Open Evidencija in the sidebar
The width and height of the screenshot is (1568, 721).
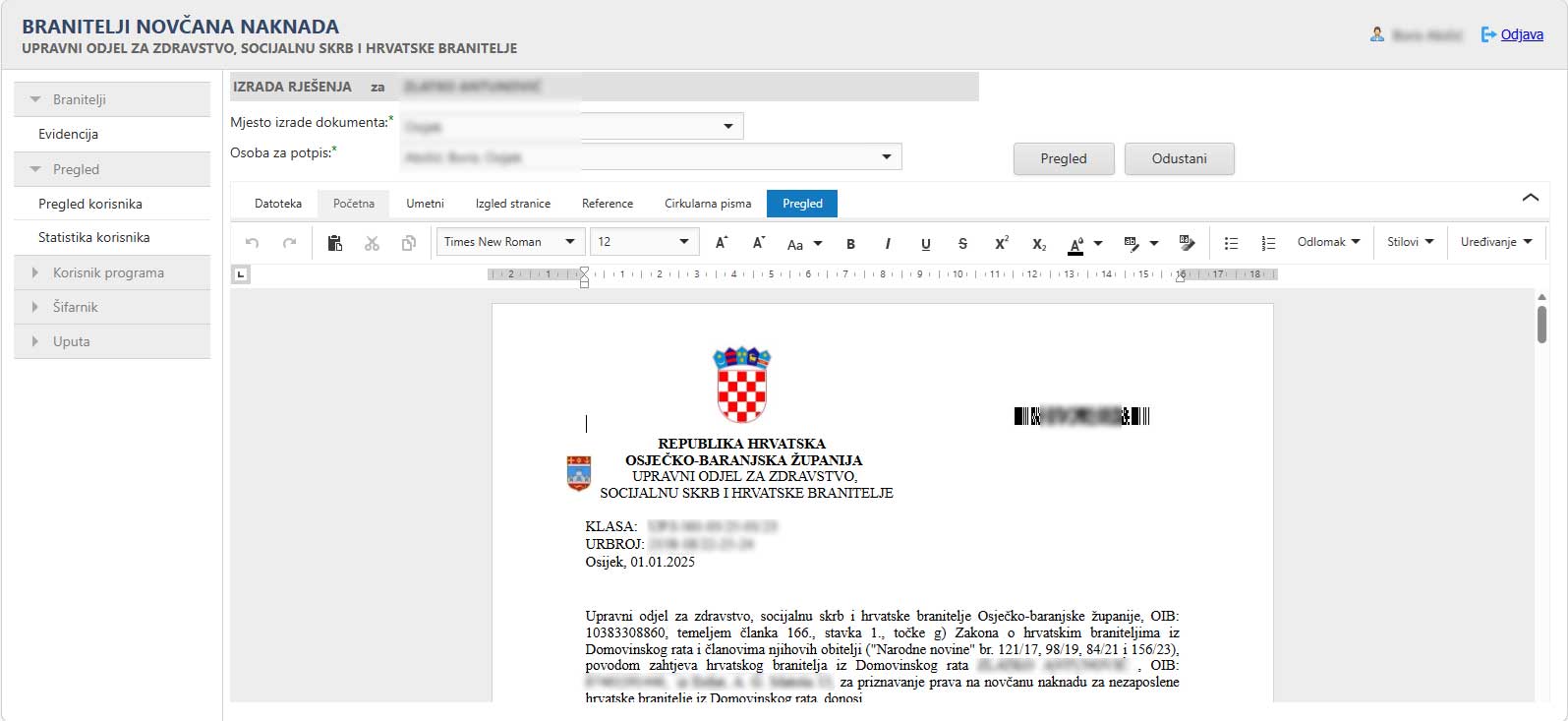(x=112, y=134)
